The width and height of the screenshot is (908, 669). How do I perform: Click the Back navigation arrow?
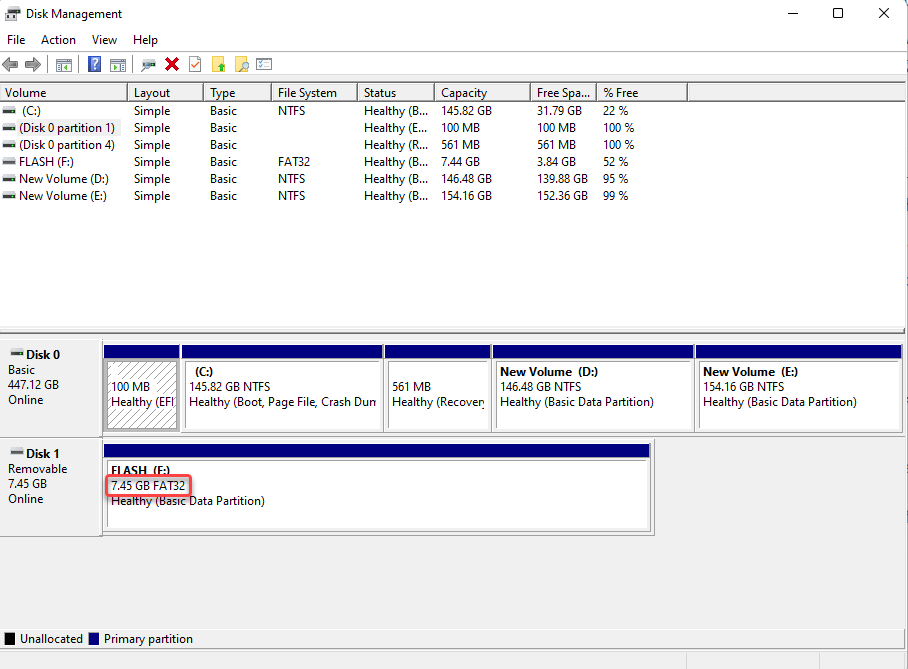(x=10, y=64)
